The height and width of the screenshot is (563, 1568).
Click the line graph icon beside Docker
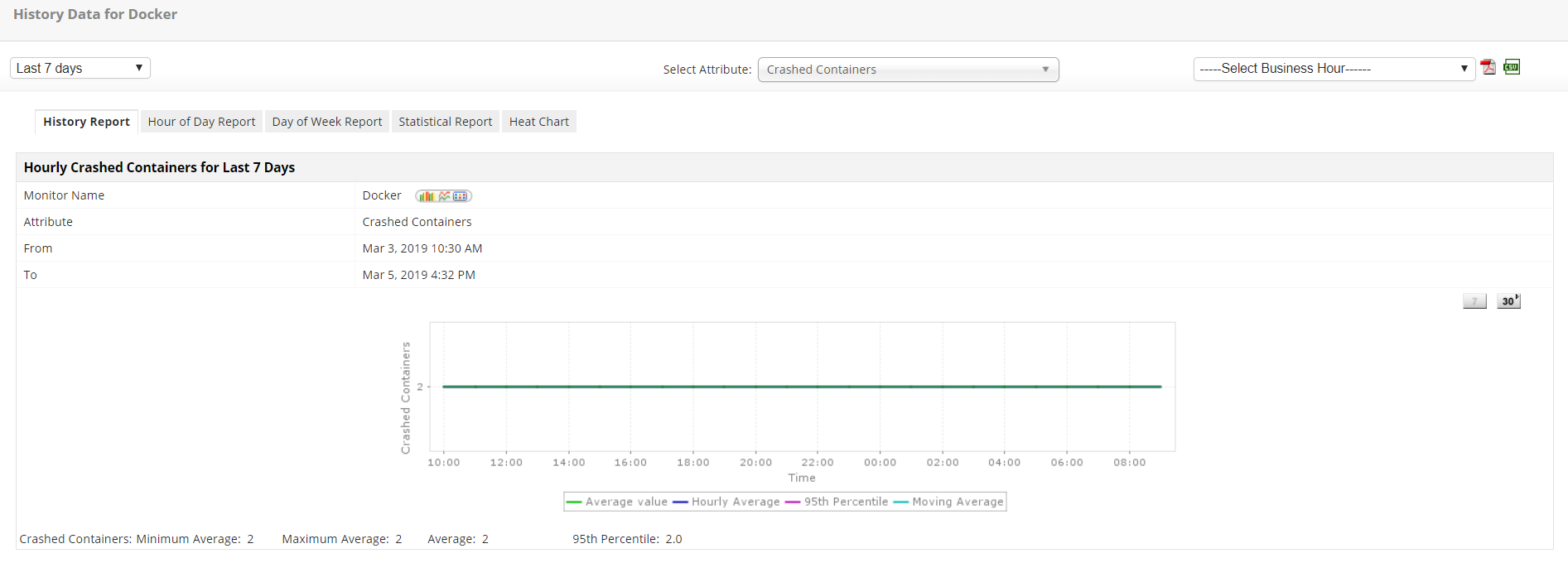pyautogui.click(x=445, y=196)
